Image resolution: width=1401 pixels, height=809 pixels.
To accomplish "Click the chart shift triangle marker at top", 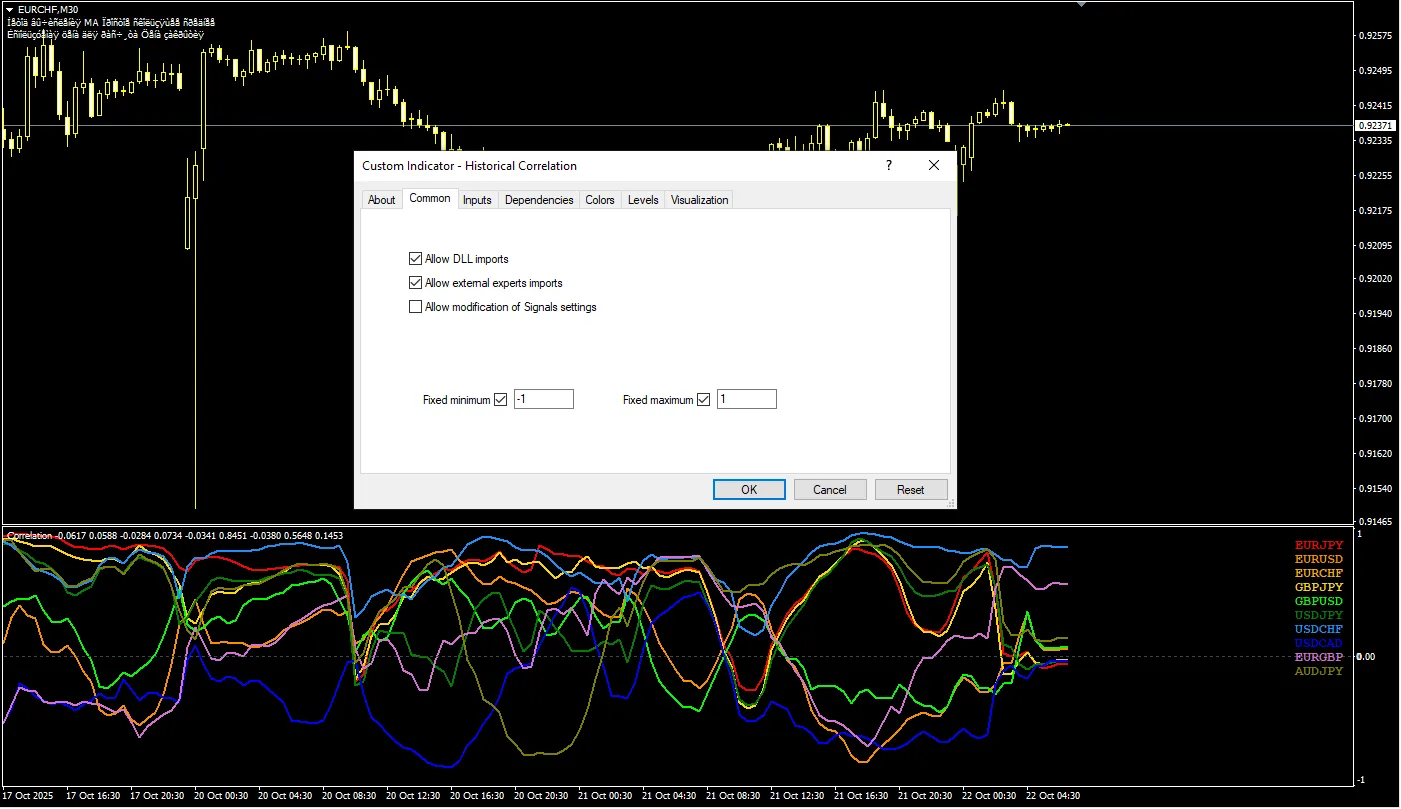I will click(x=1081, y=4).
